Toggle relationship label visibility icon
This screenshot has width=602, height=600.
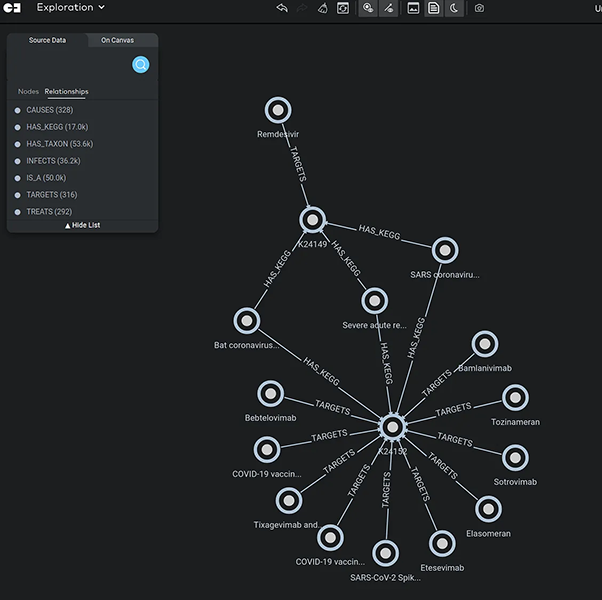[389, 8]
